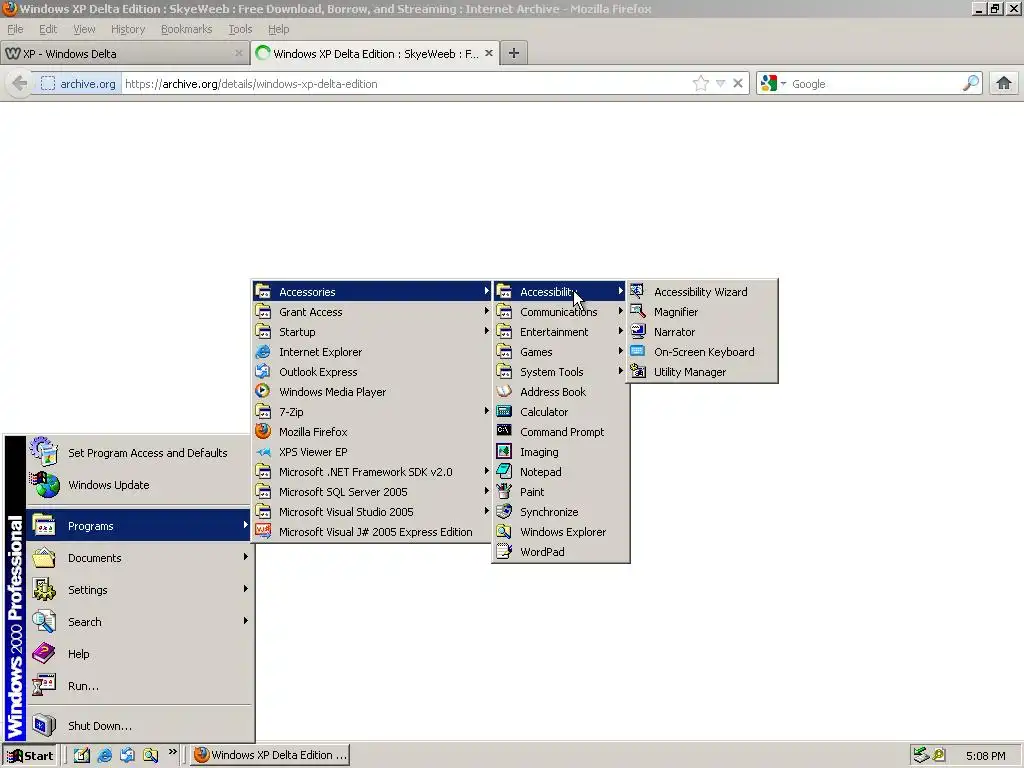This screenshot has width=1024, height=768.
Task: Open Microsoft Visual J# 2005 Express Edition
Action: [372, 532]
